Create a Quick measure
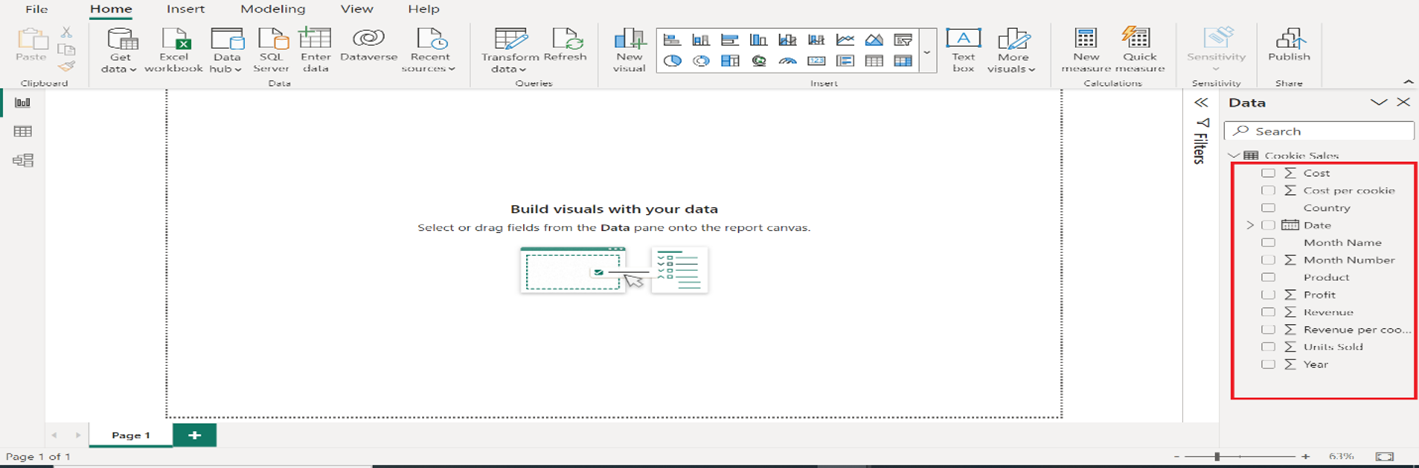Viewport: 1419px width, 468px height. click(1140, 49)
